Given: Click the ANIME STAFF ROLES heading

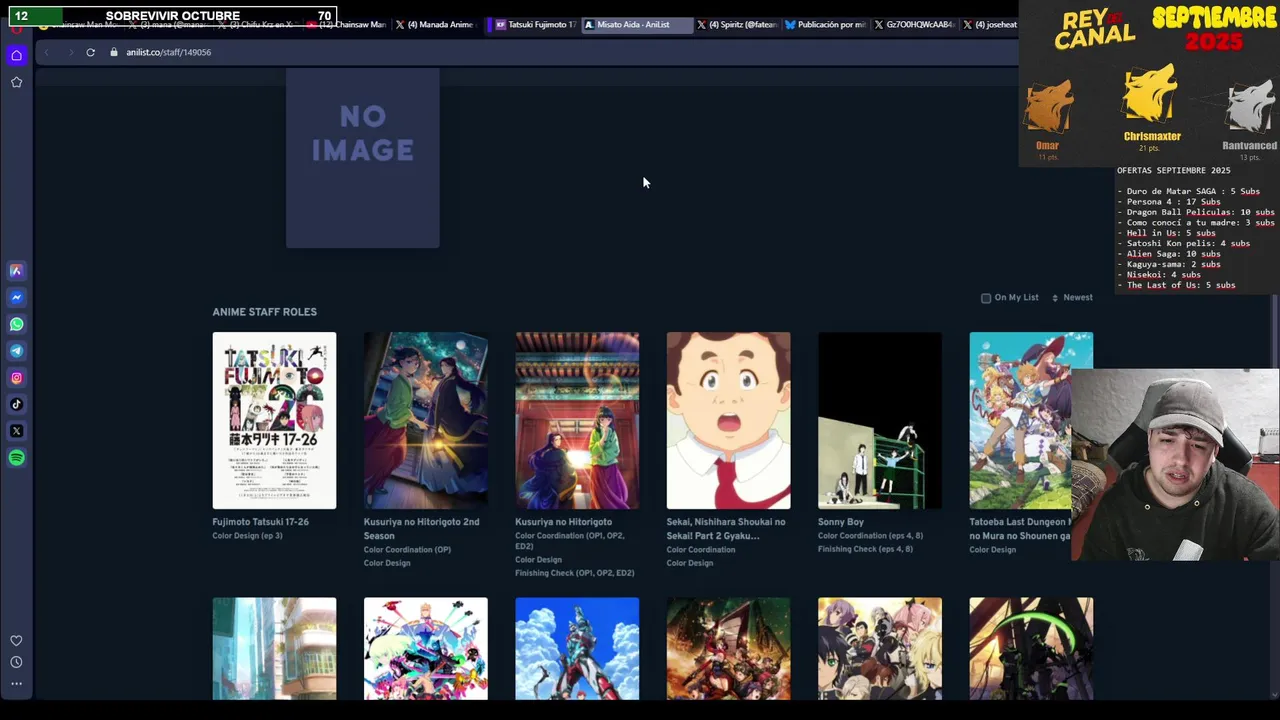Looking at the screenshot, I should click(264, 312).
